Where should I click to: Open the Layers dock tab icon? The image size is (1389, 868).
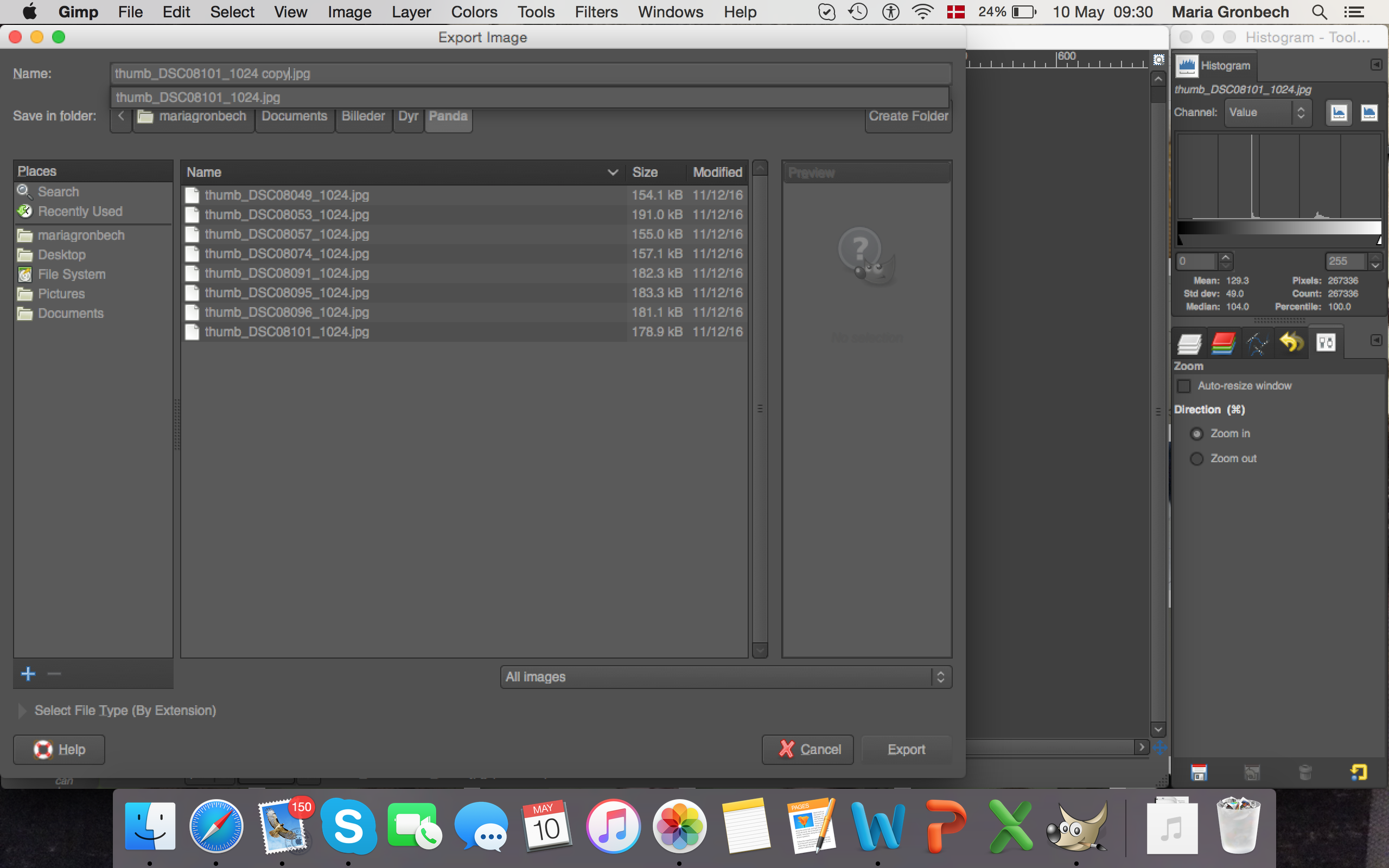coord(1189,343)
